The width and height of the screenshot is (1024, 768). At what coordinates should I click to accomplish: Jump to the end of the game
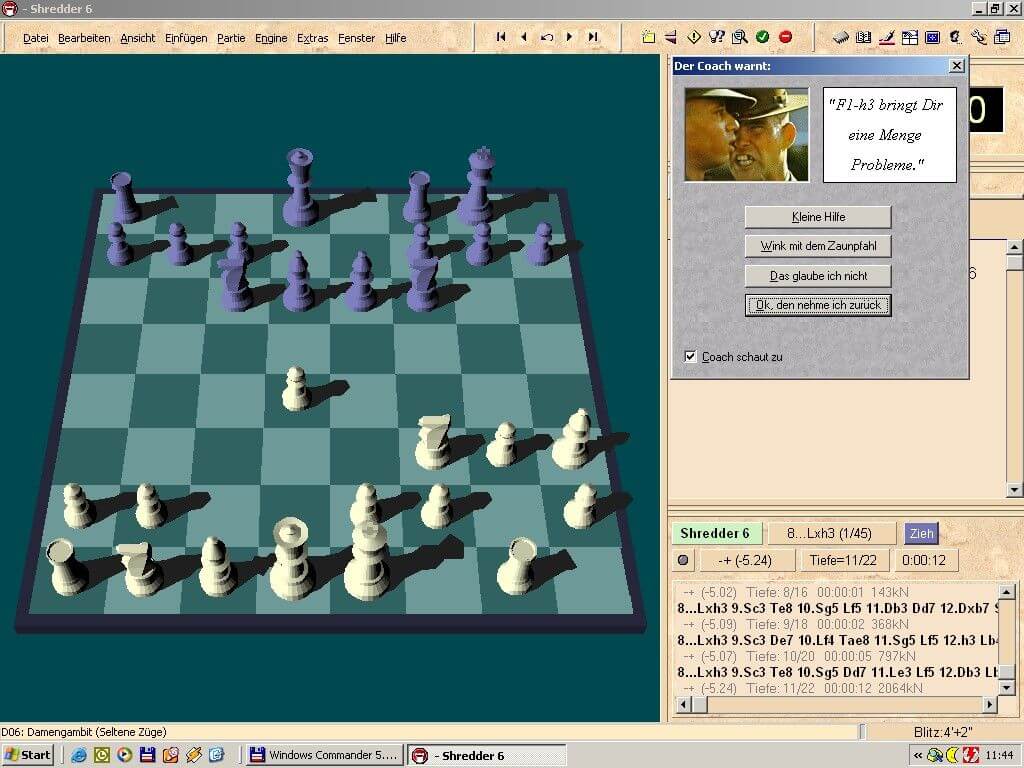593,37
